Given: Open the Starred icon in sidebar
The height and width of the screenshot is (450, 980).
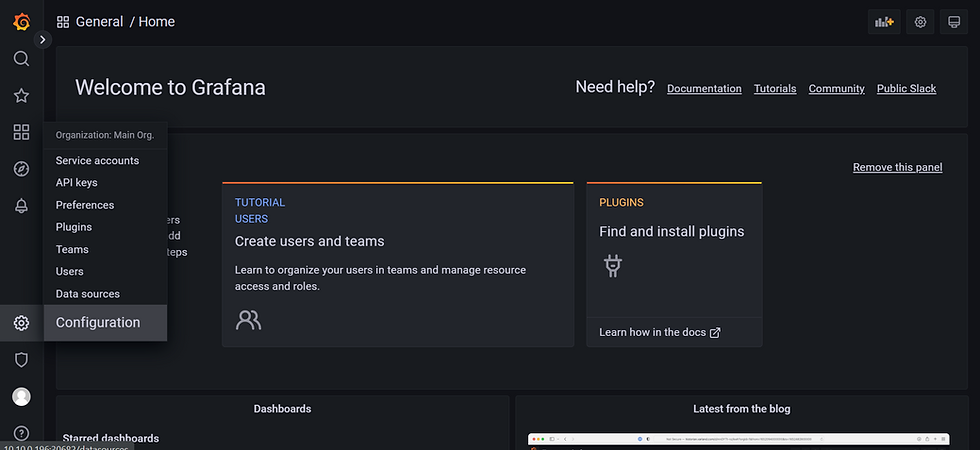Looking at the screenshot, I should [x=21, y=96].
